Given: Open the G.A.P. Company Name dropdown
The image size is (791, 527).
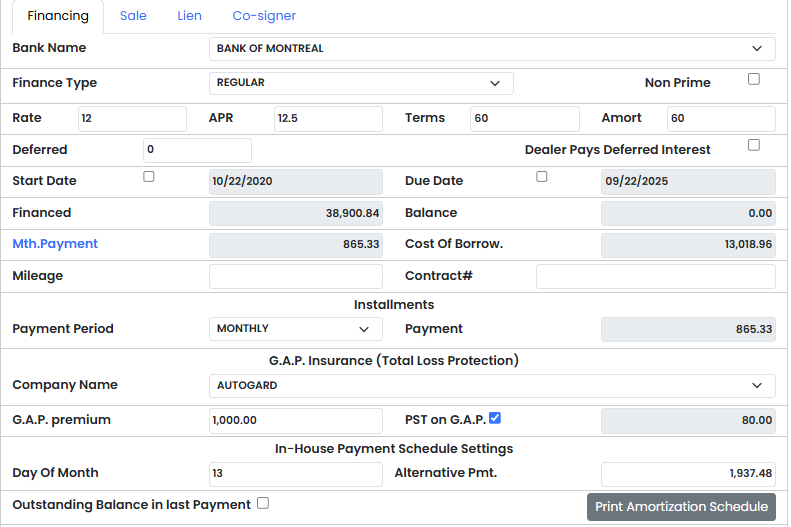Looking at the screenshot, I should click(492, 385).
